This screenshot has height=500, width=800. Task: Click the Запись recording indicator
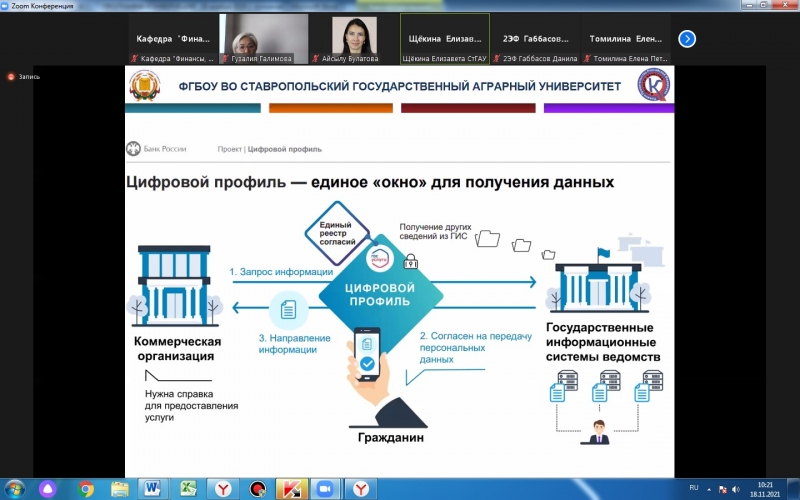tap(23, 77)
